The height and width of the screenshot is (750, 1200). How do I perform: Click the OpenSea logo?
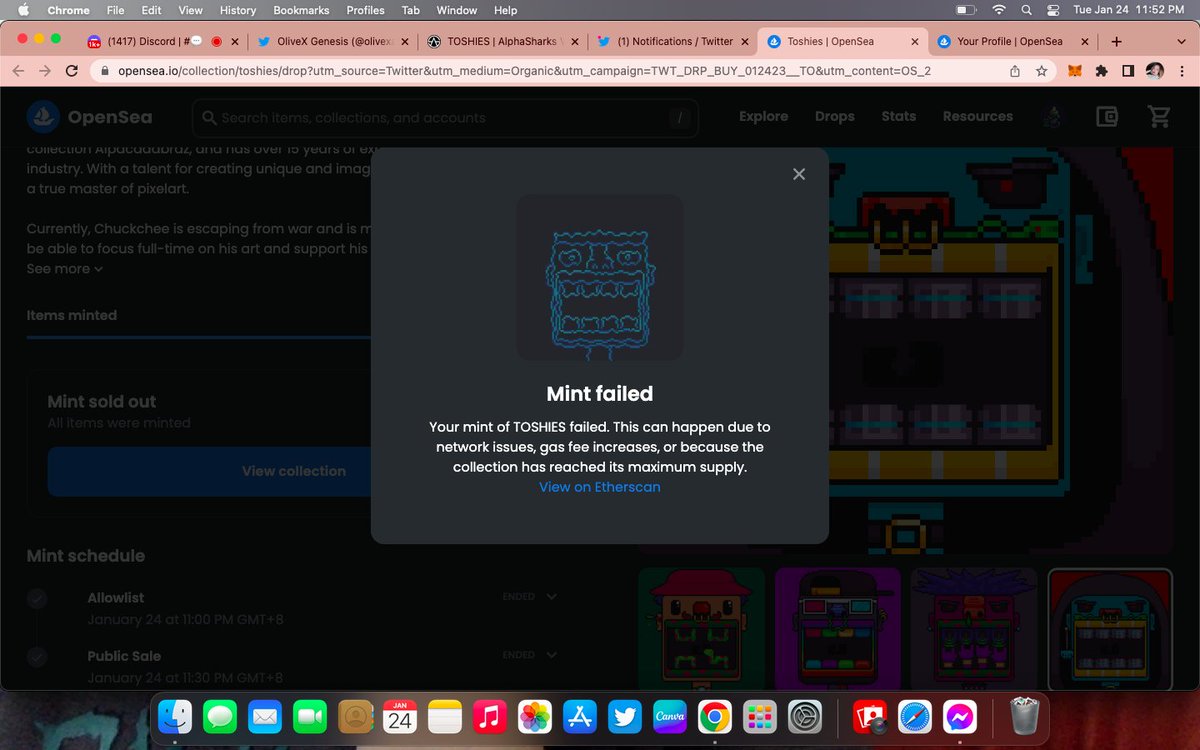coord(89,117)
